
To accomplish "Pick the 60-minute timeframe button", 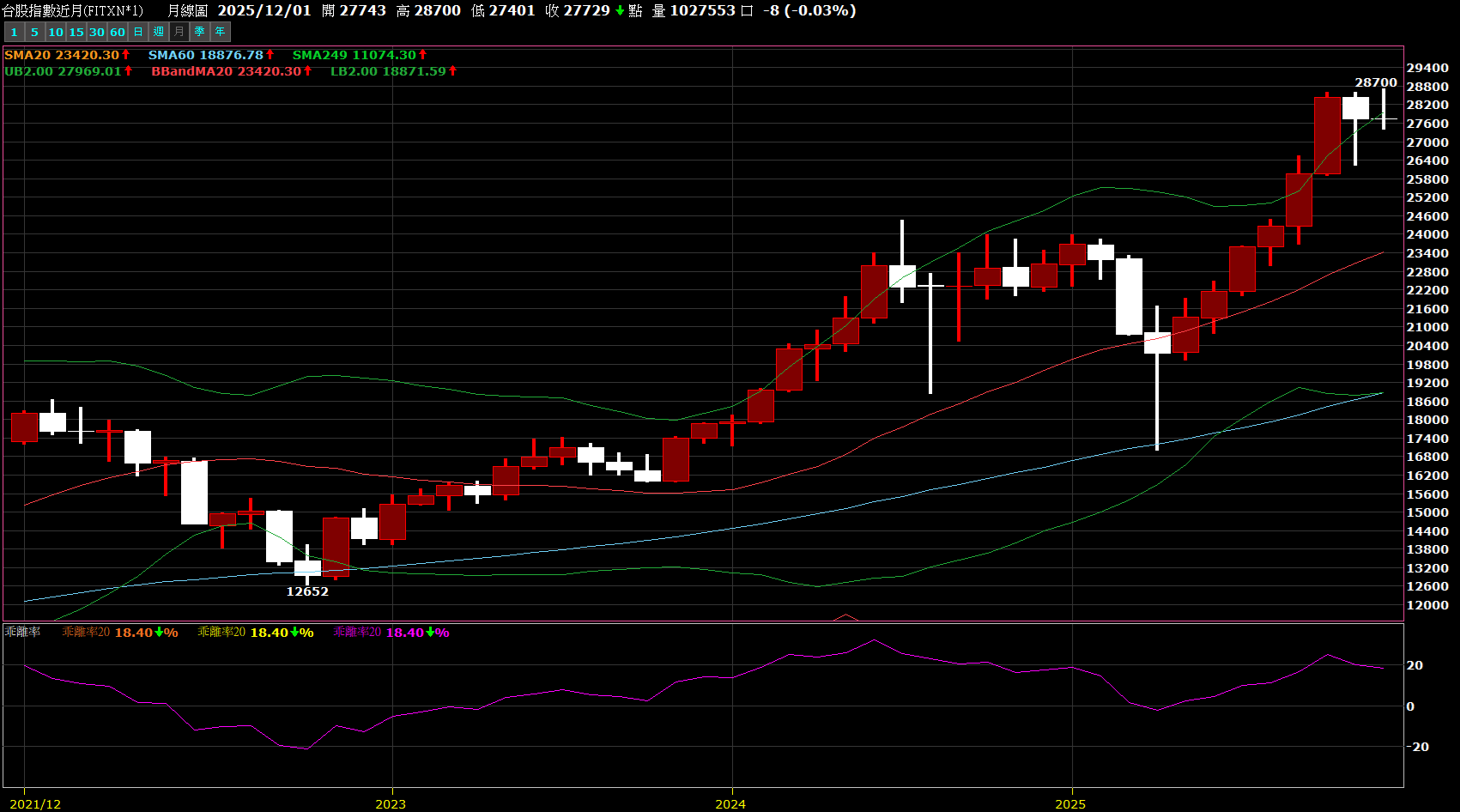I will [x=118, y=32].
